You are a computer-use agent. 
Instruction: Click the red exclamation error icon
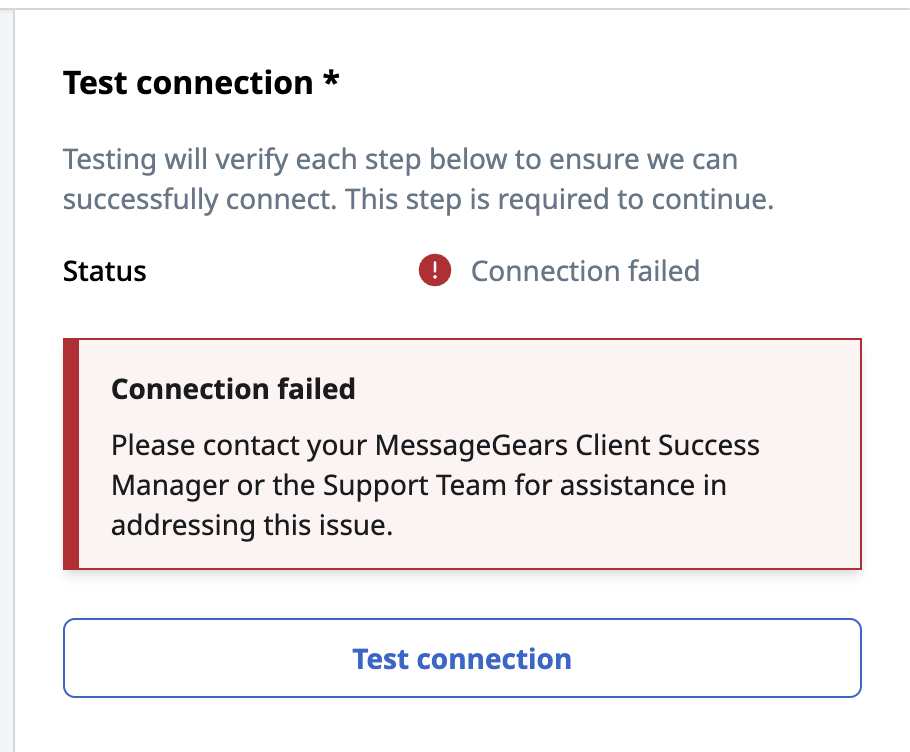435,270
